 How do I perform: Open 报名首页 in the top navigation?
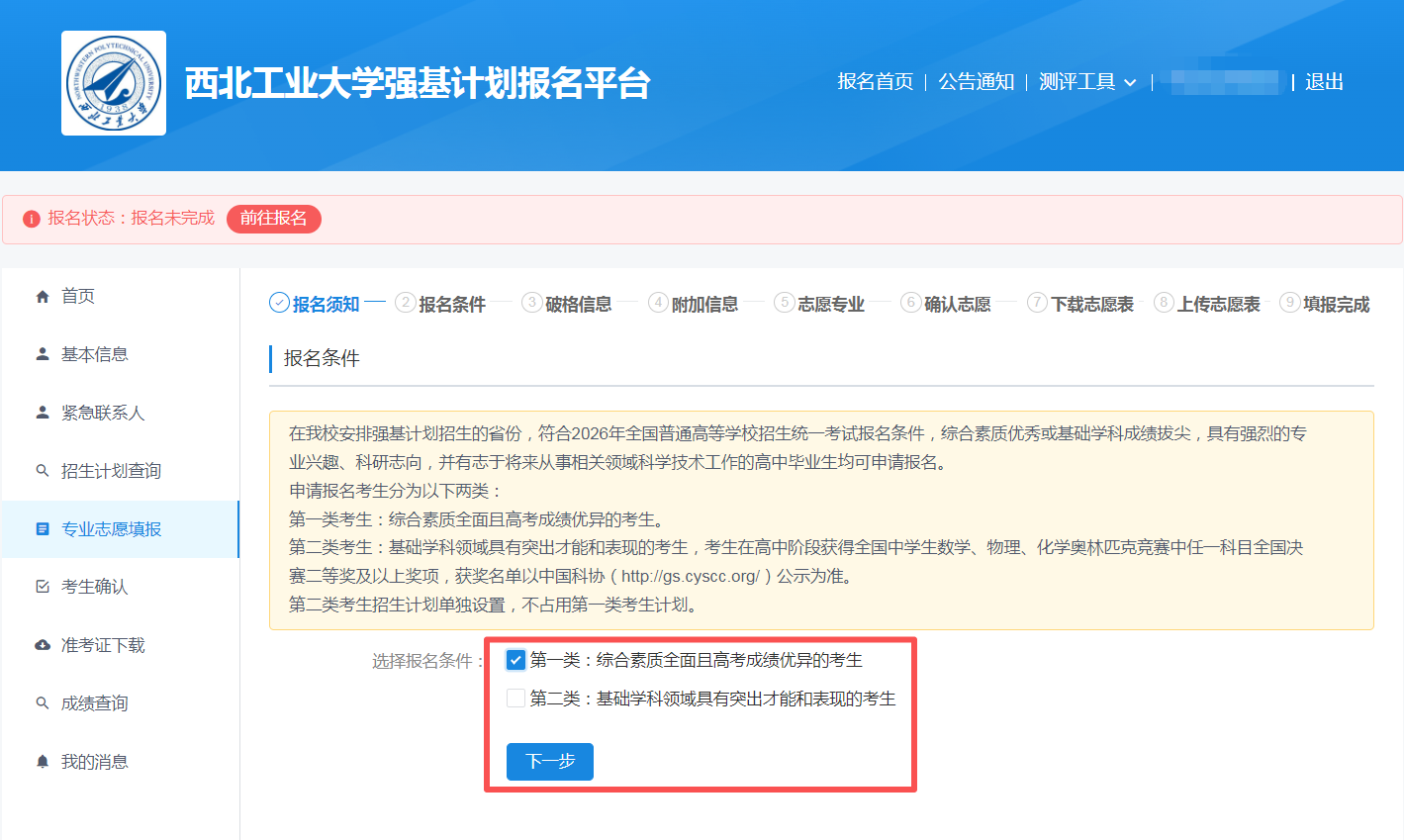[x=875, y=82]
